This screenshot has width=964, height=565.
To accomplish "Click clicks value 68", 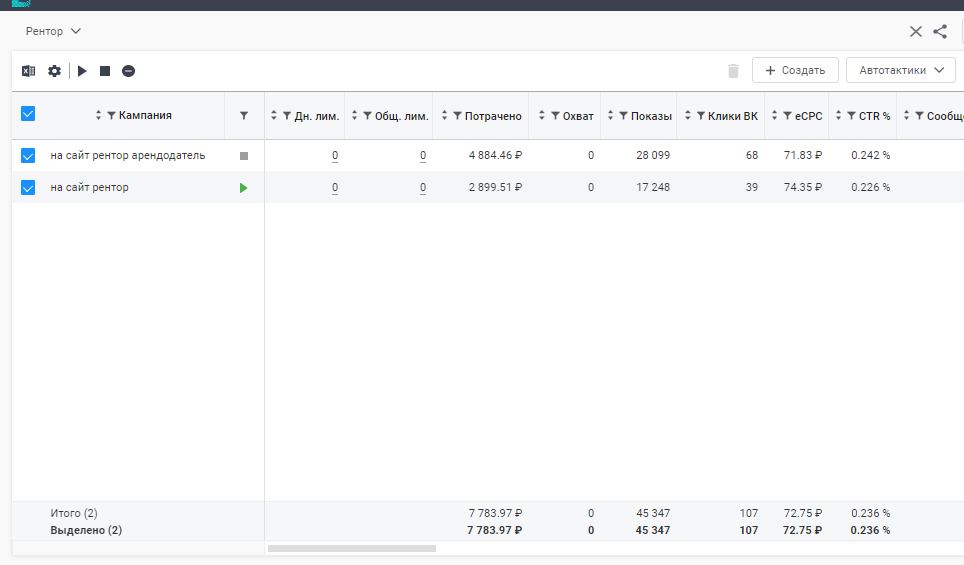I will coord(752,156).
